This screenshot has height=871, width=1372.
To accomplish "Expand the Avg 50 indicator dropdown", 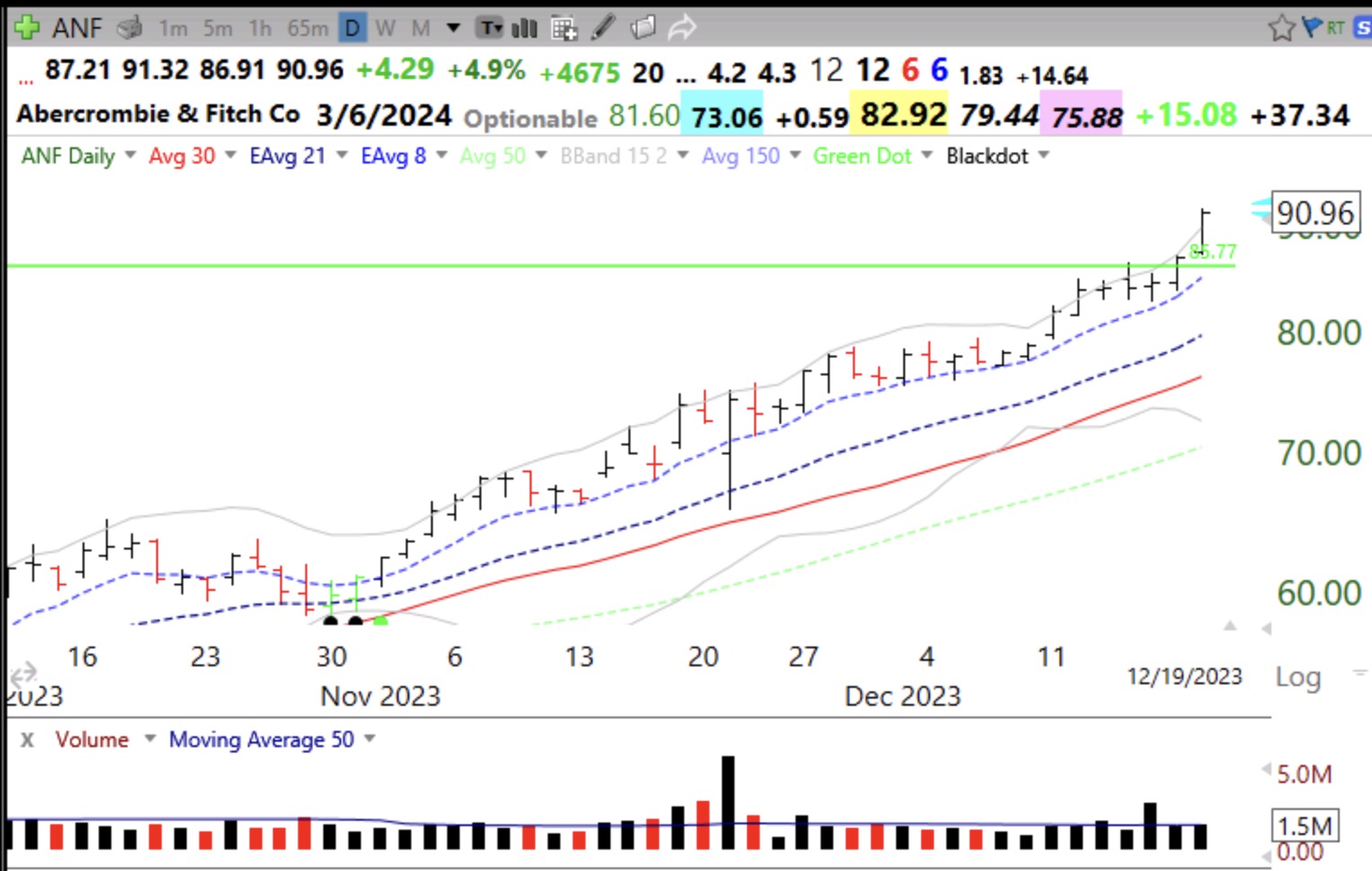I will (x=541, y=155).
